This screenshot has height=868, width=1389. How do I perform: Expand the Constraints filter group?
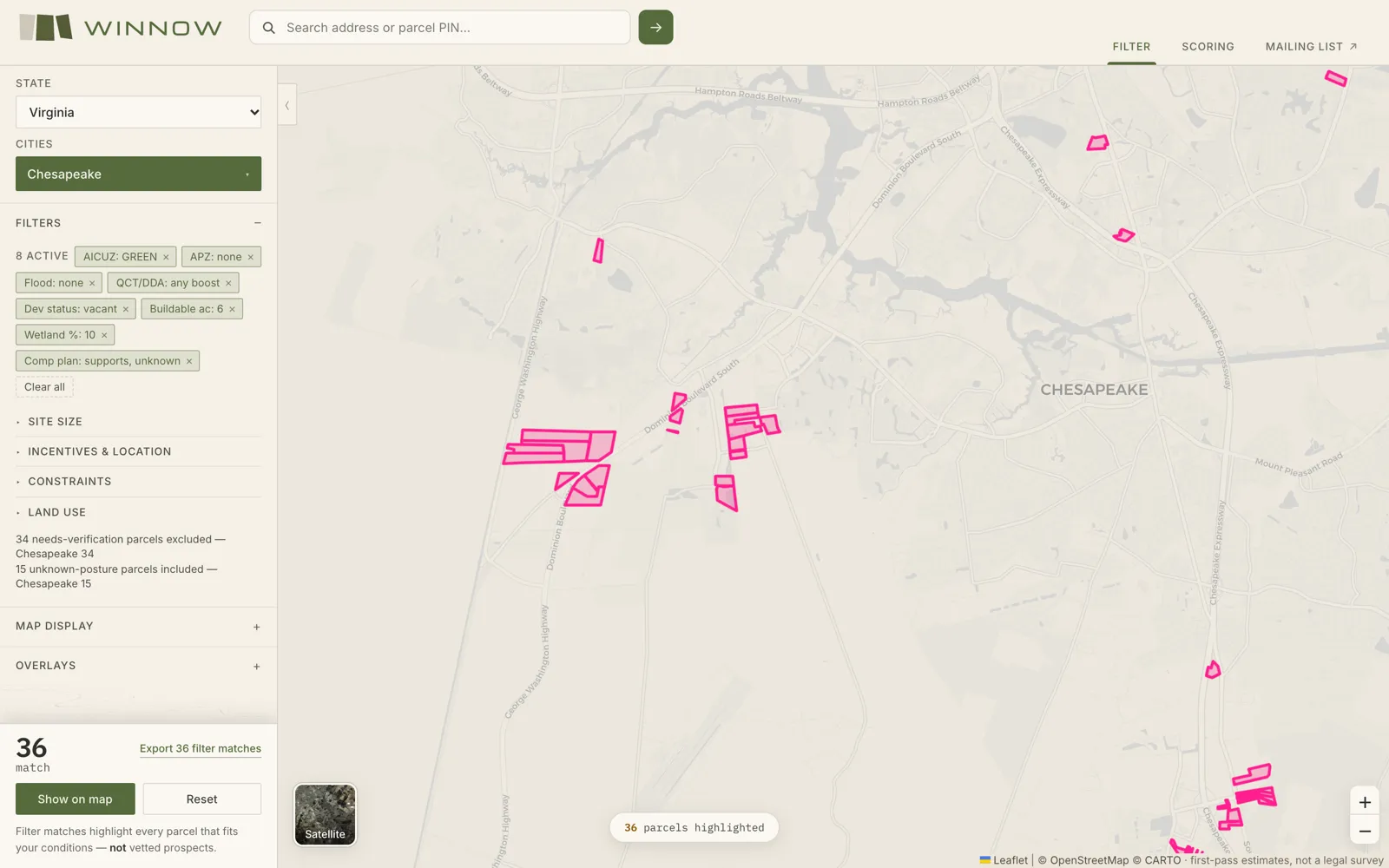tap(138, 482)
